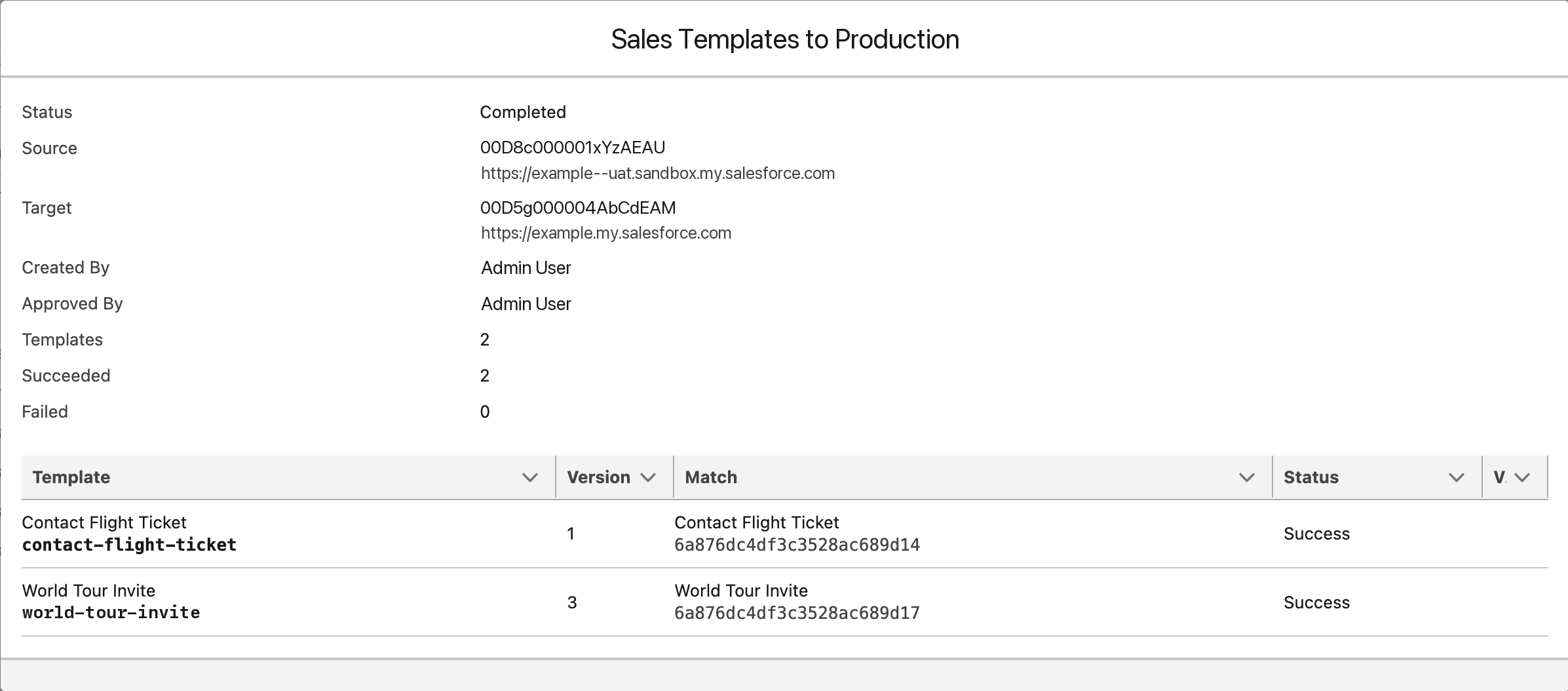Viewport: 1568px width, 691px height.
Task: Click the Sales Templates to Production title
Action: click(x=785, y=39)
